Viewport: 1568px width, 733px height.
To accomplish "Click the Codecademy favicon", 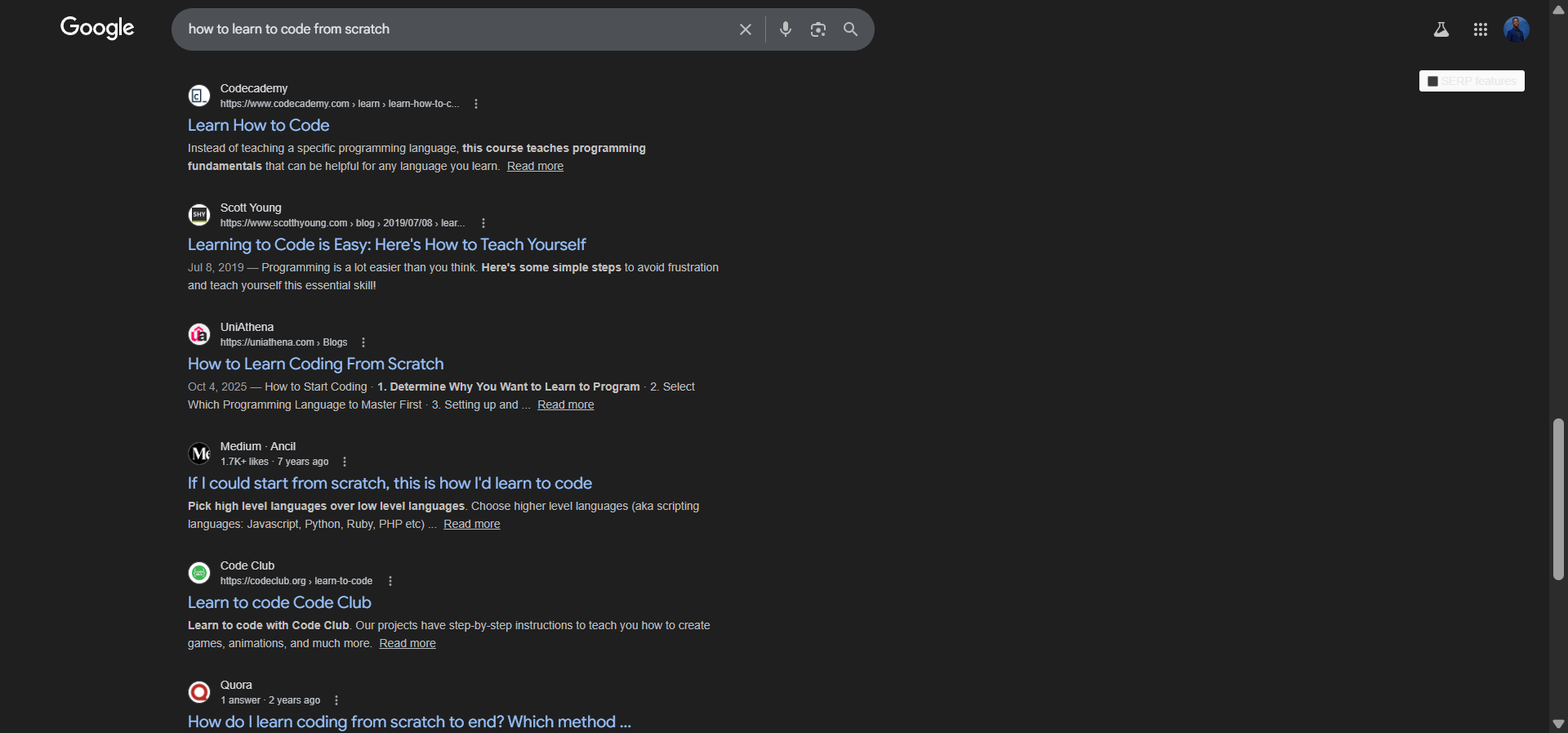I will coord(199,96).
